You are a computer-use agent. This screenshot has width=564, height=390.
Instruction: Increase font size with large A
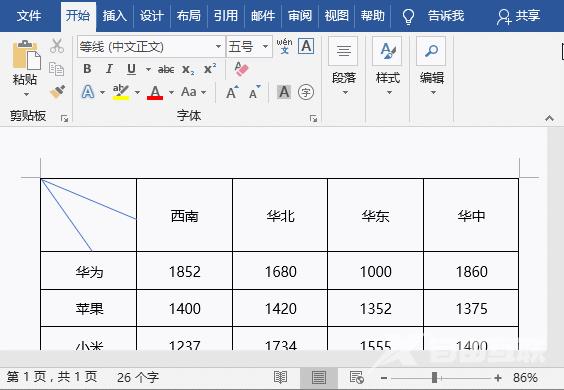click(x=232, y=92)
